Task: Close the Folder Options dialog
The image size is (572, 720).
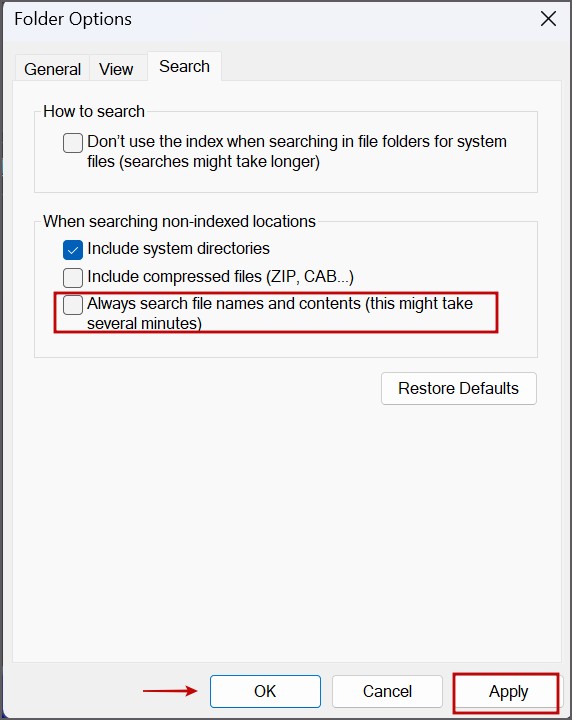Action: coord(548,19)
